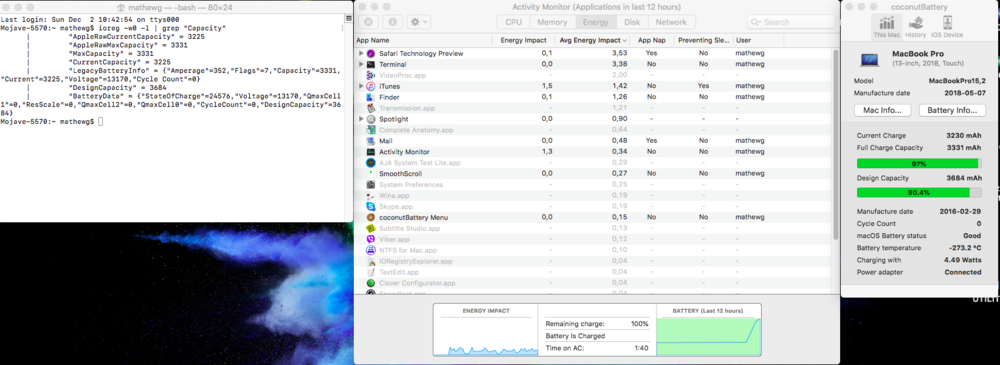Click the Transmission.app icon
1000x365 pixels.
(x=371, y=108)
